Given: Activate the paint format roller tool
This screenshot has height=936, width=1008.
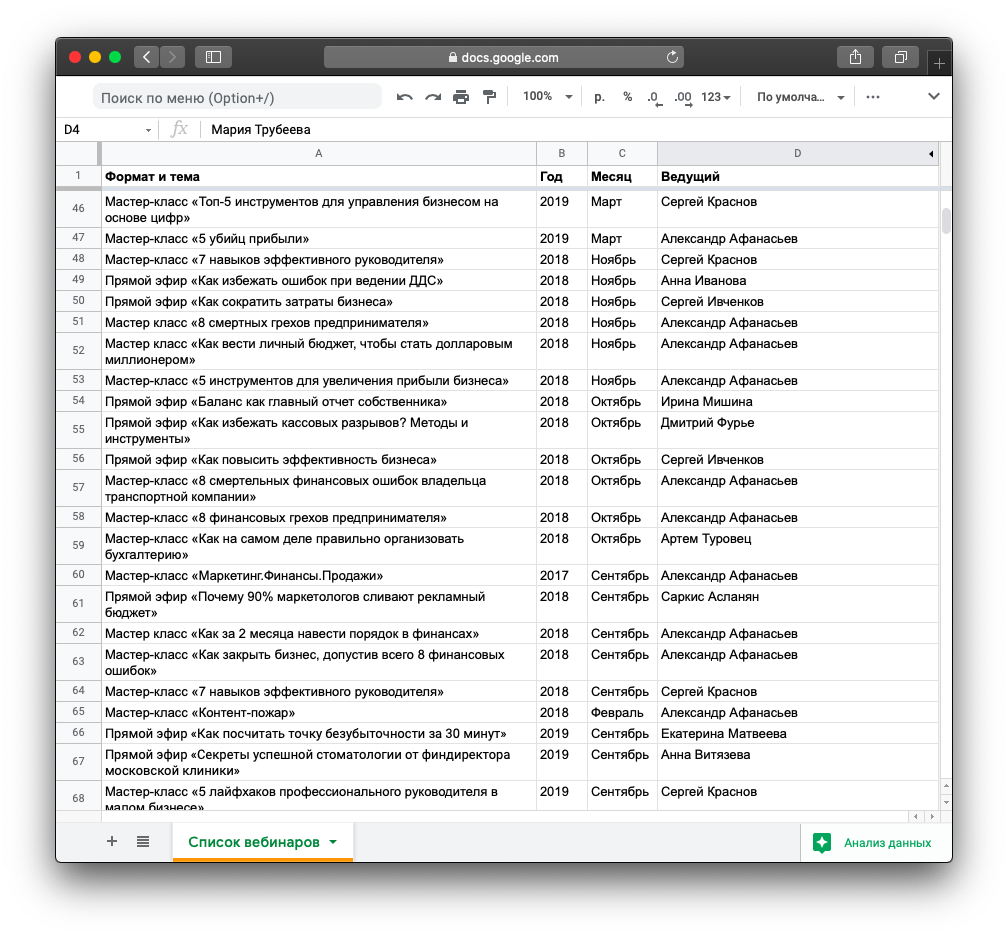Looking at the screenshot, I should coord(489,97).
